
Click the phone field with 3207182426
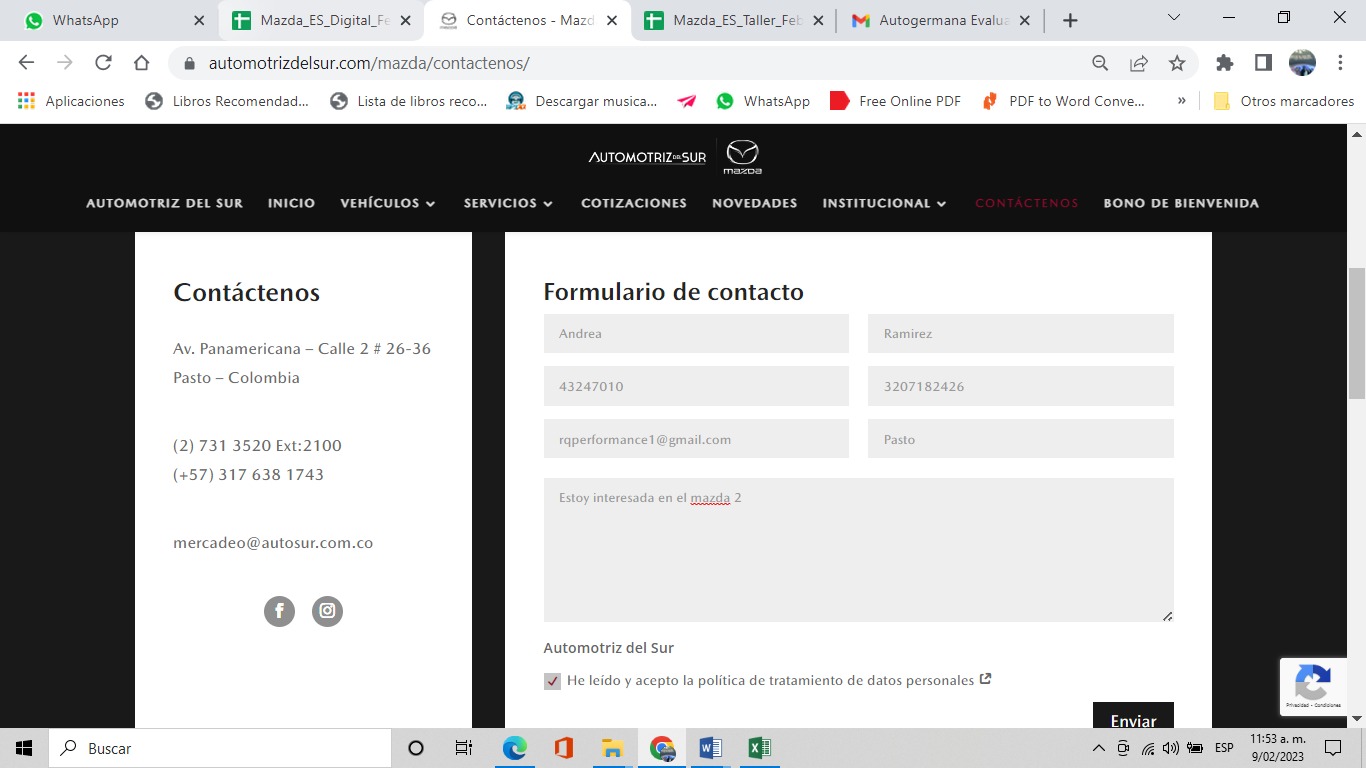(x=1020, y=386)
